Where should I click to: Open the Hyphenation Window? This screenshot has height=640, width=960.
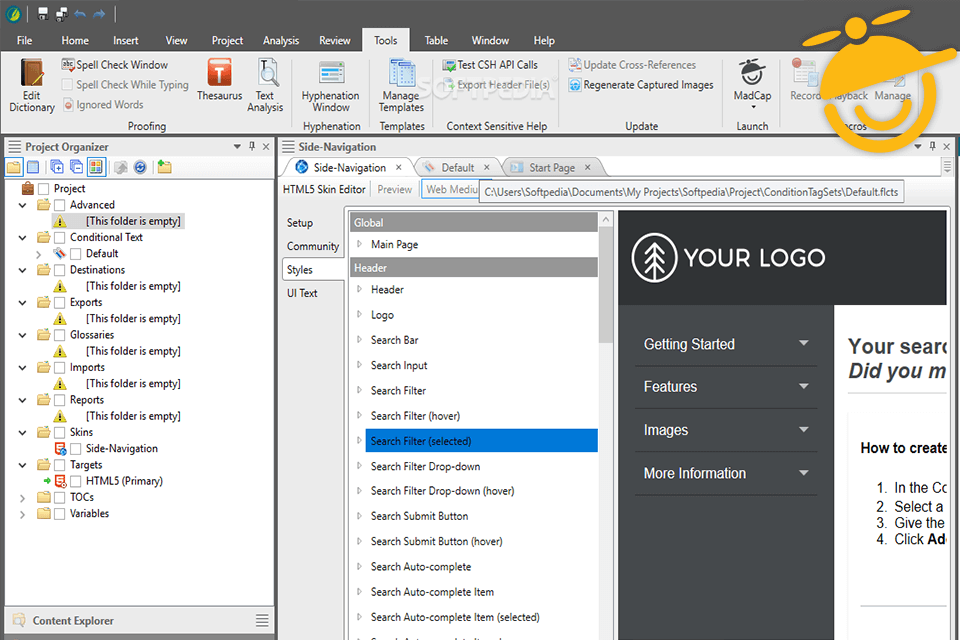(x=330, y=85)
